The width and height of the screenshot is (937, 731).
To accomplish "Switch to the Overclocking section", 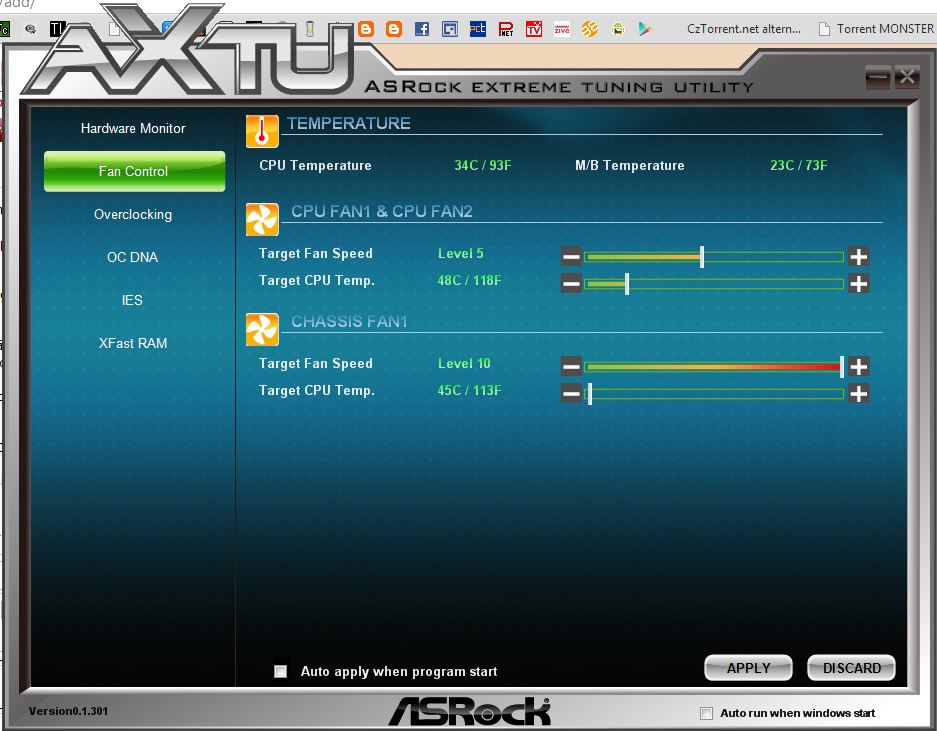I will pos(133,215).
